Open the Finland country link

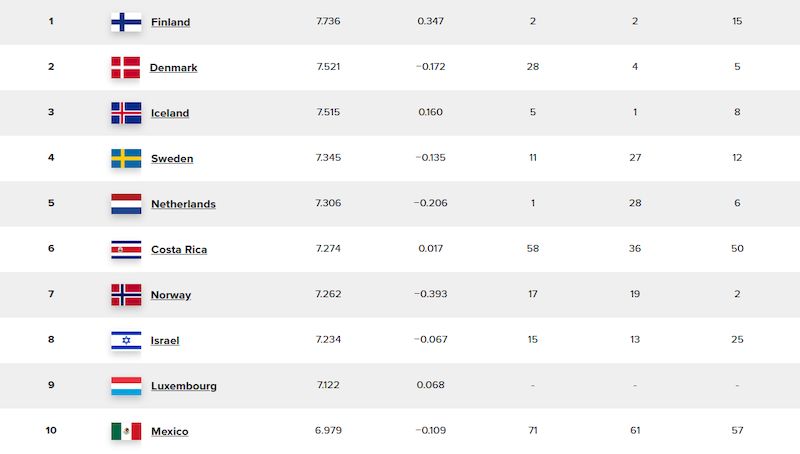[x=170, y=22]
